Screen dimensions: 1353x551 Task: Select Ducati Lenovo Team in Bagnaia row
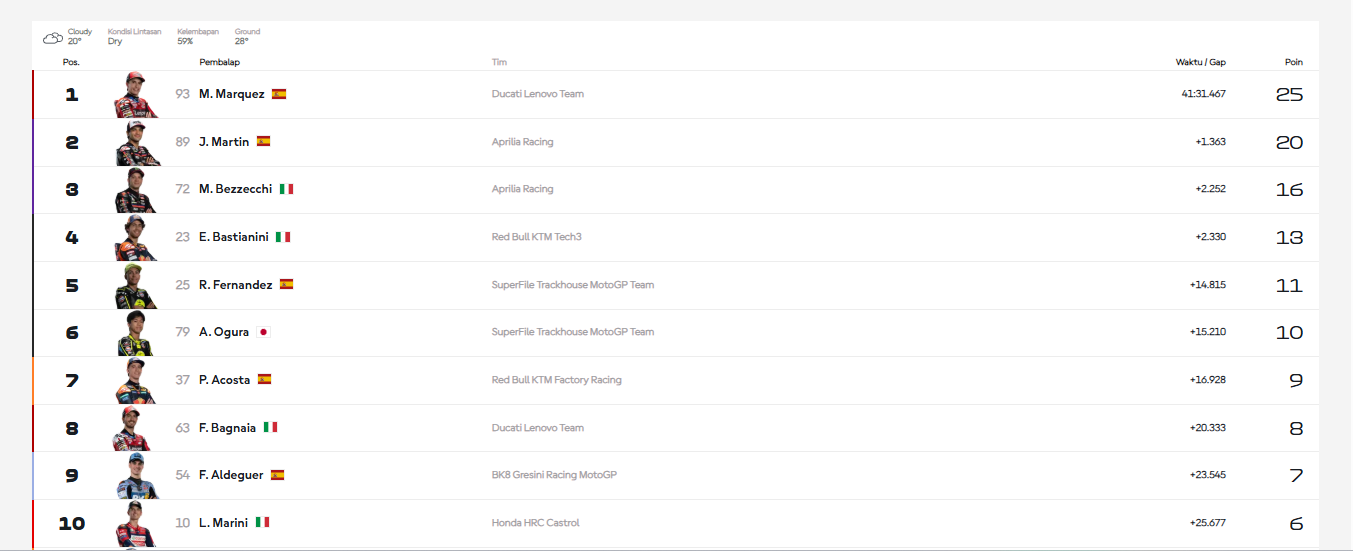pyautogui.click(x=538, y=428)
